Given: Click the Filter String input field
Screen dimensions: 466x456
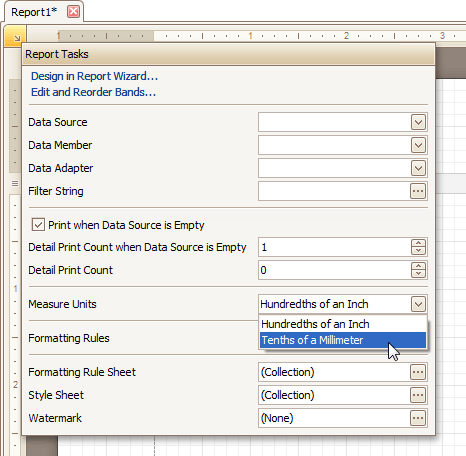Looking at the screenshot, I should 334,191.
